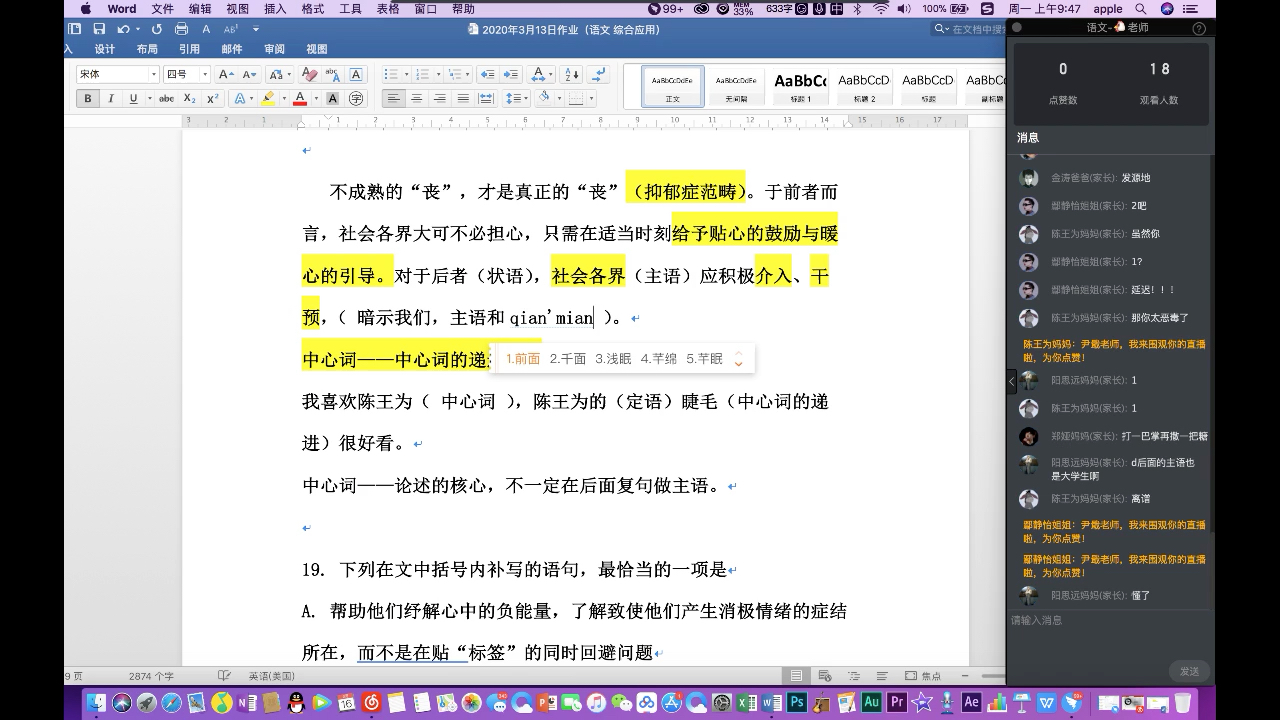Select the pinyin guide (字) icon
The height and width of the screenshot is (720, 1280).
click(x=356, y=98)
